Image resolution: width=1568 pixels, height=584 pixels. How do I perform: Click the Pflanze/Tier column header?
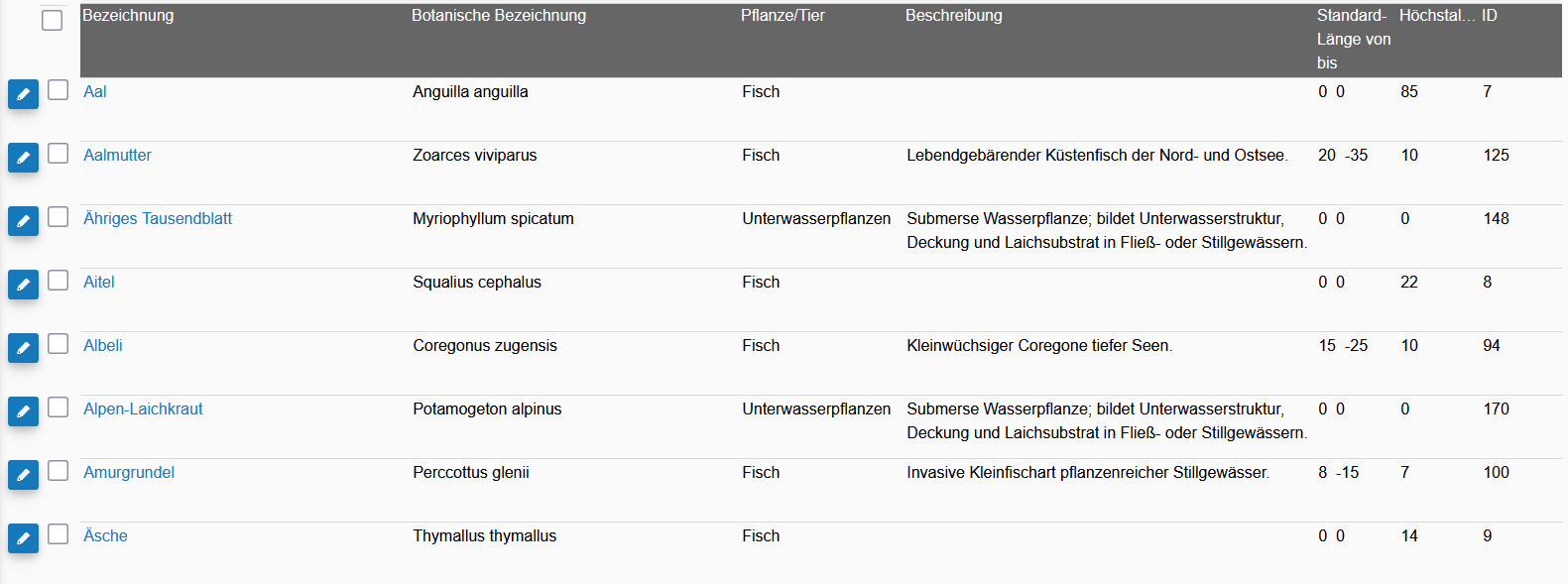point(783,16)
